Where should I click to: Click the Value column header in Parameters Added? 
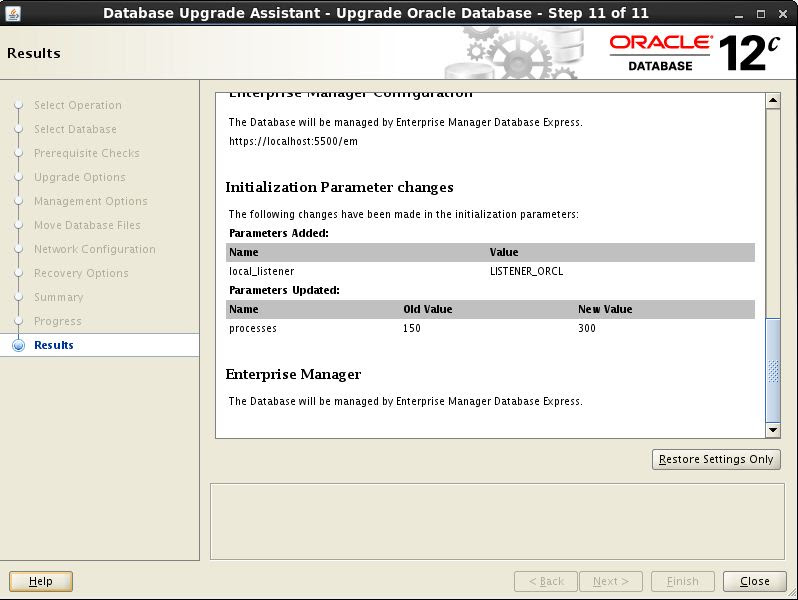click(x=504, y=252)
